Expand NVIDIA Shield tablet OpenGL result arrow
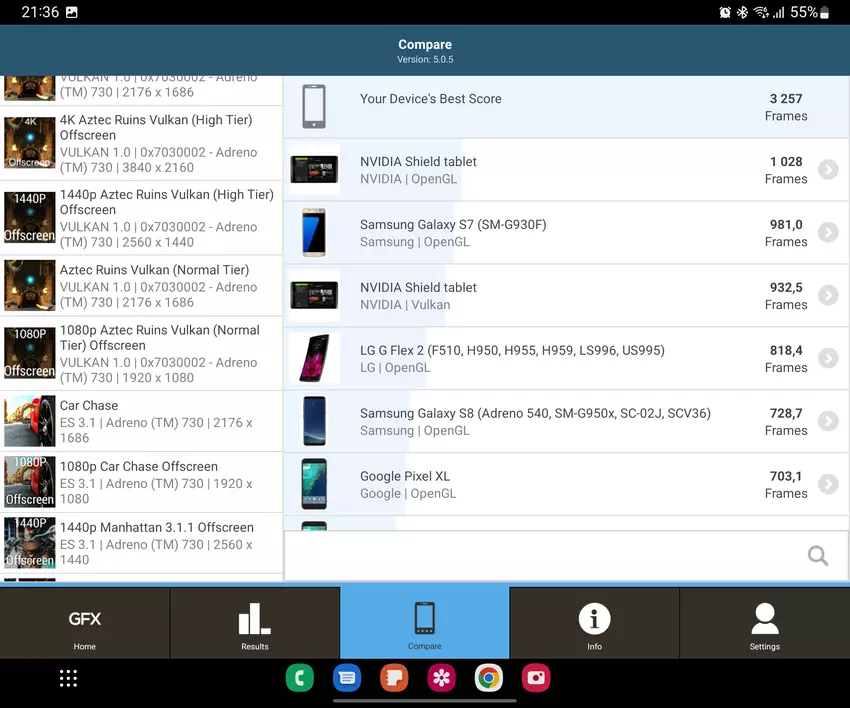This screenshot has height=708, width=850. [827, 170]
